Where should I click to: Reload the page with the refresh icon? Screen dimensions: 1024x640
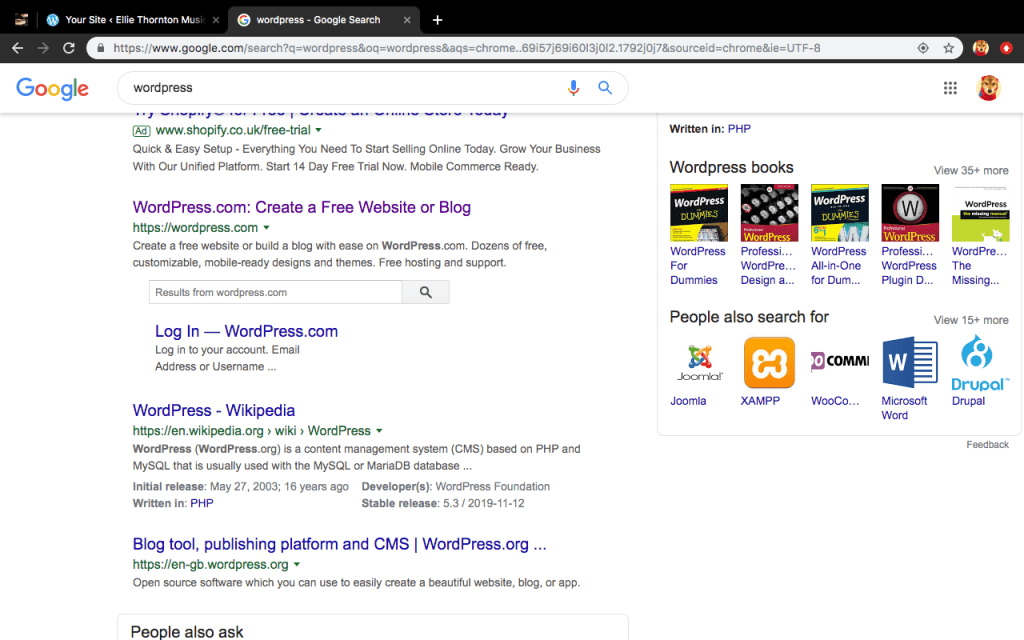coord(69,48)
